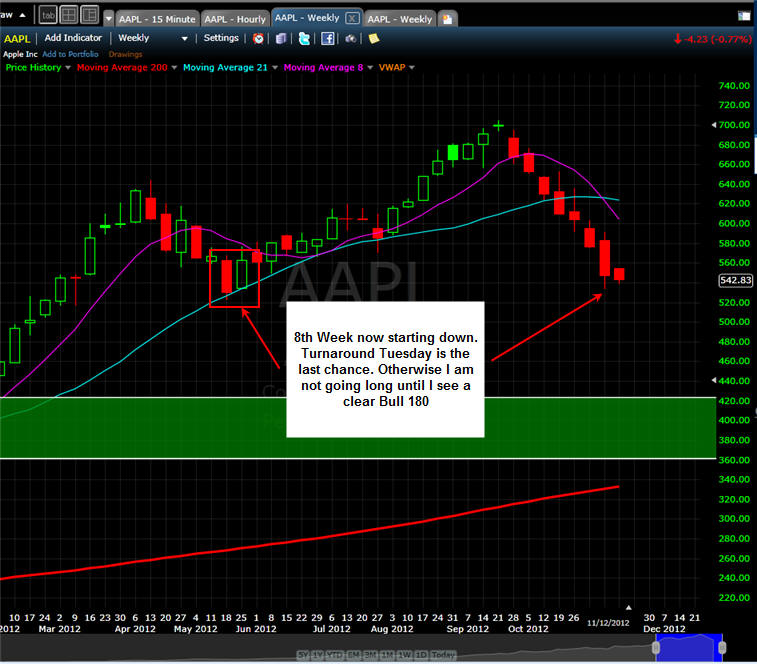Share chart via Twitter icon

coord(304,39)
